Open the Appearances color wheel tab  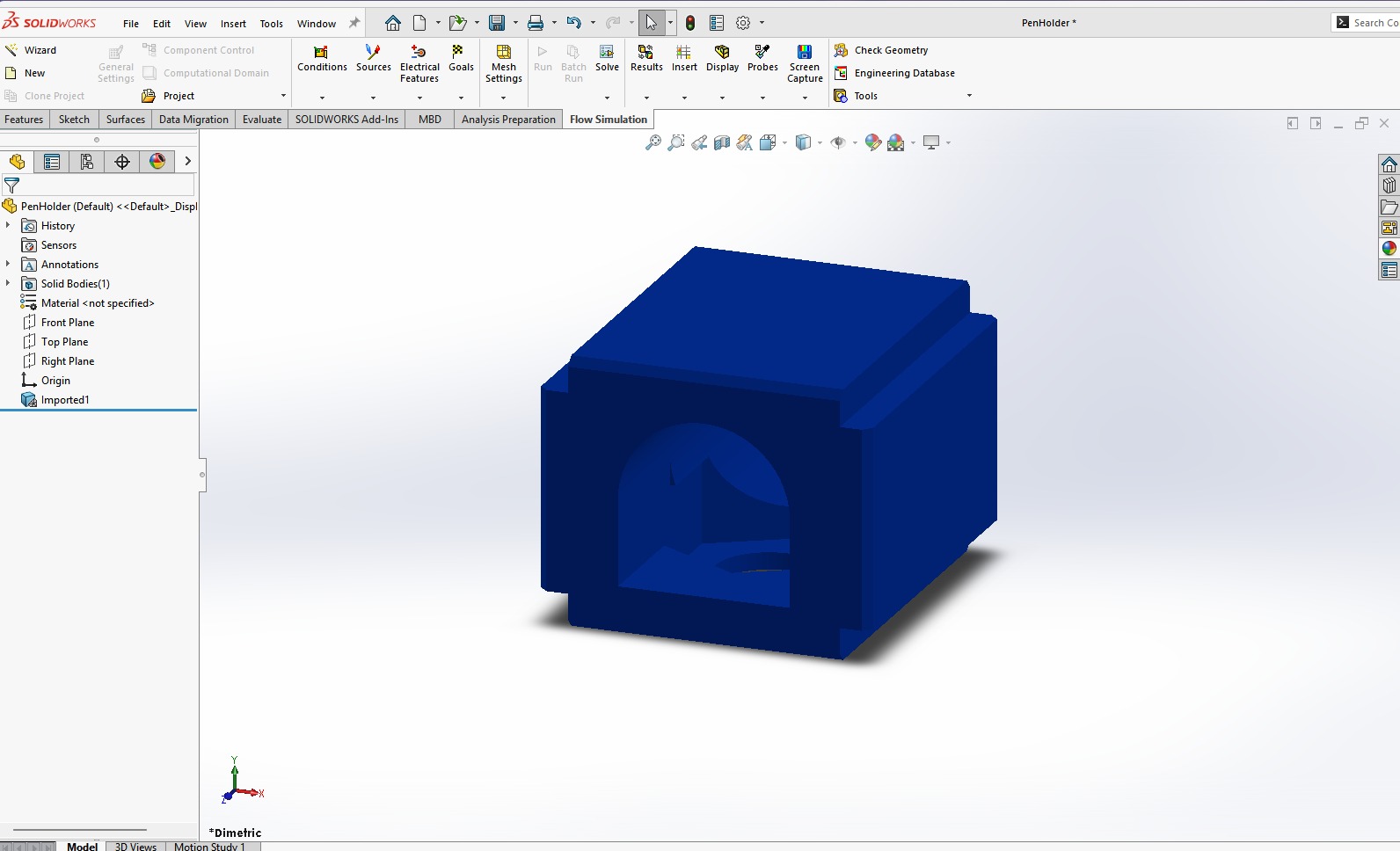[x=1389, y=249]
